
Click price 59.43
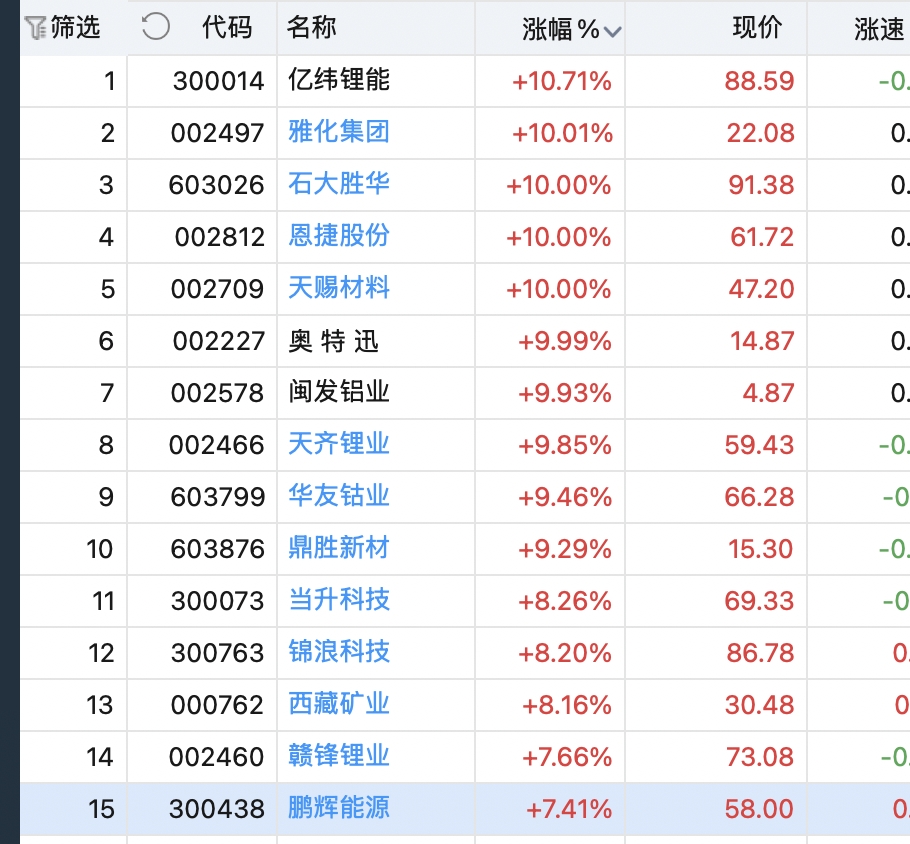pyautogui.click(x=759, y=446)
